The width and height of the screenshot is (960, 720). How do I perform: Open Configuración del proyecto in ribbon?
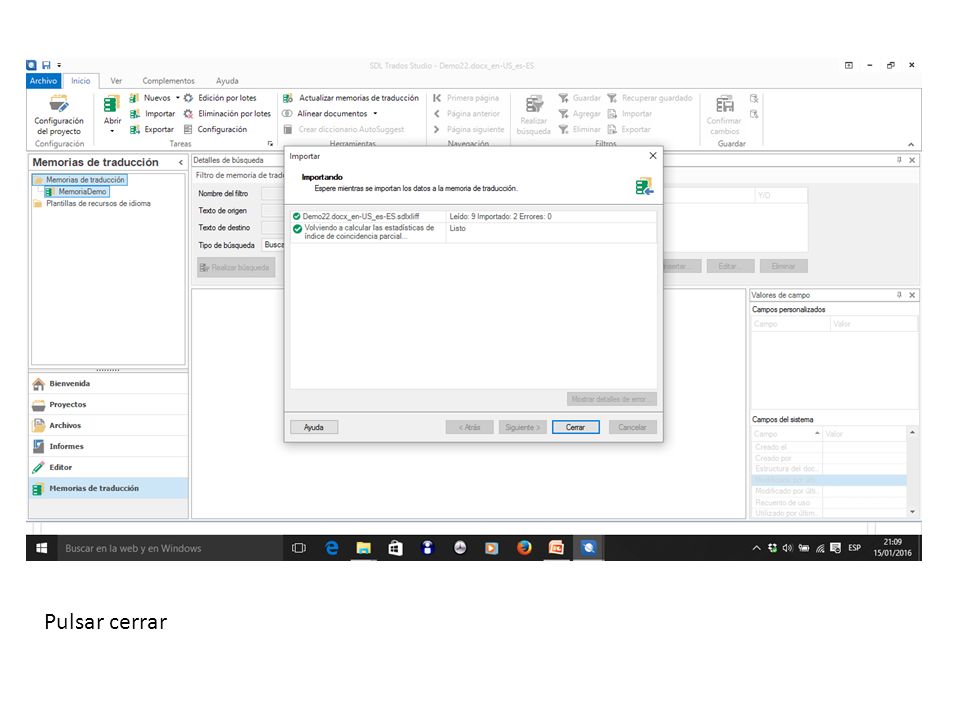click(x=59, y=114)
